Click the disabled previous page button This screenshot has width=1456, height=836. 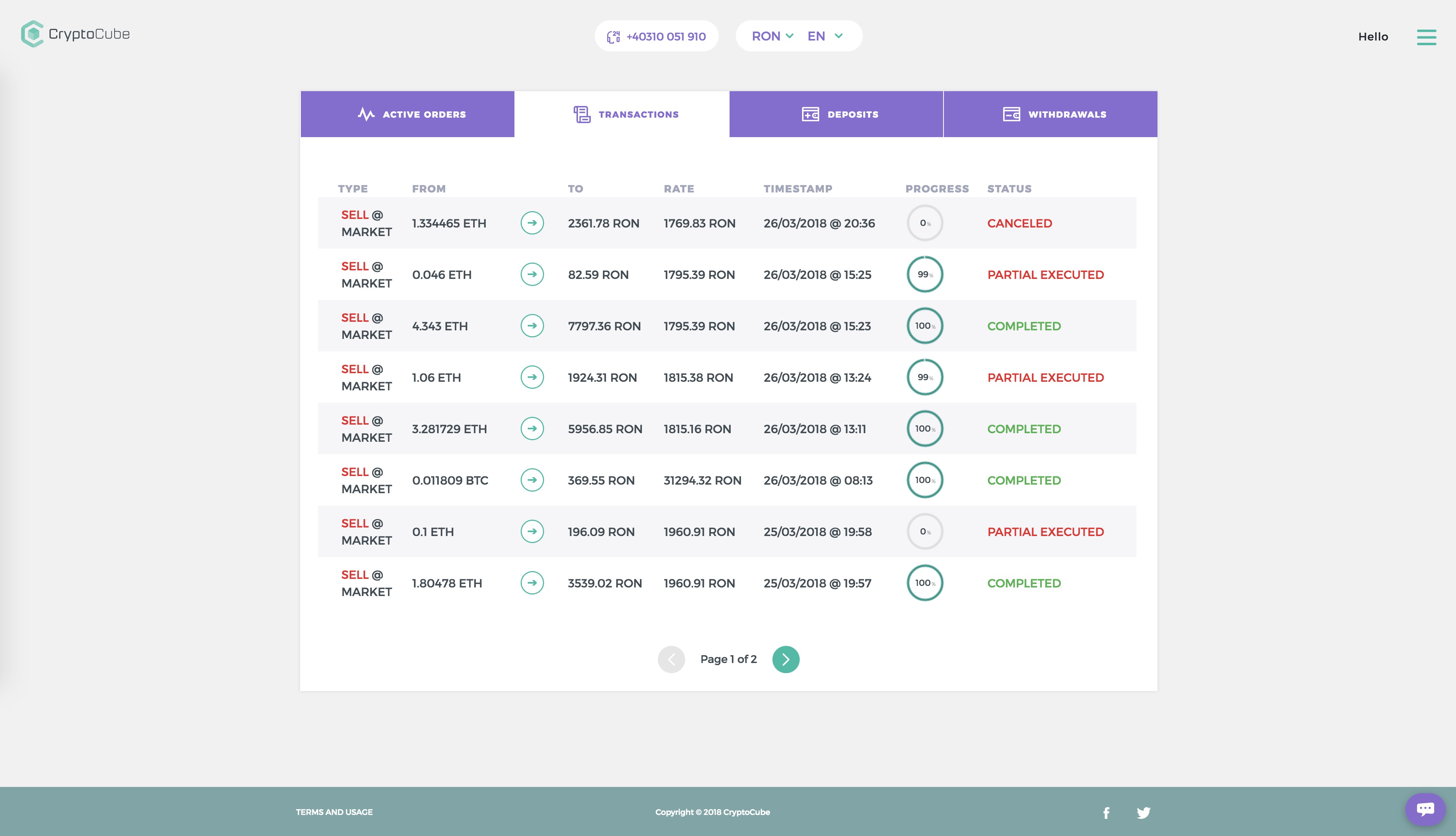pos(671,659)
